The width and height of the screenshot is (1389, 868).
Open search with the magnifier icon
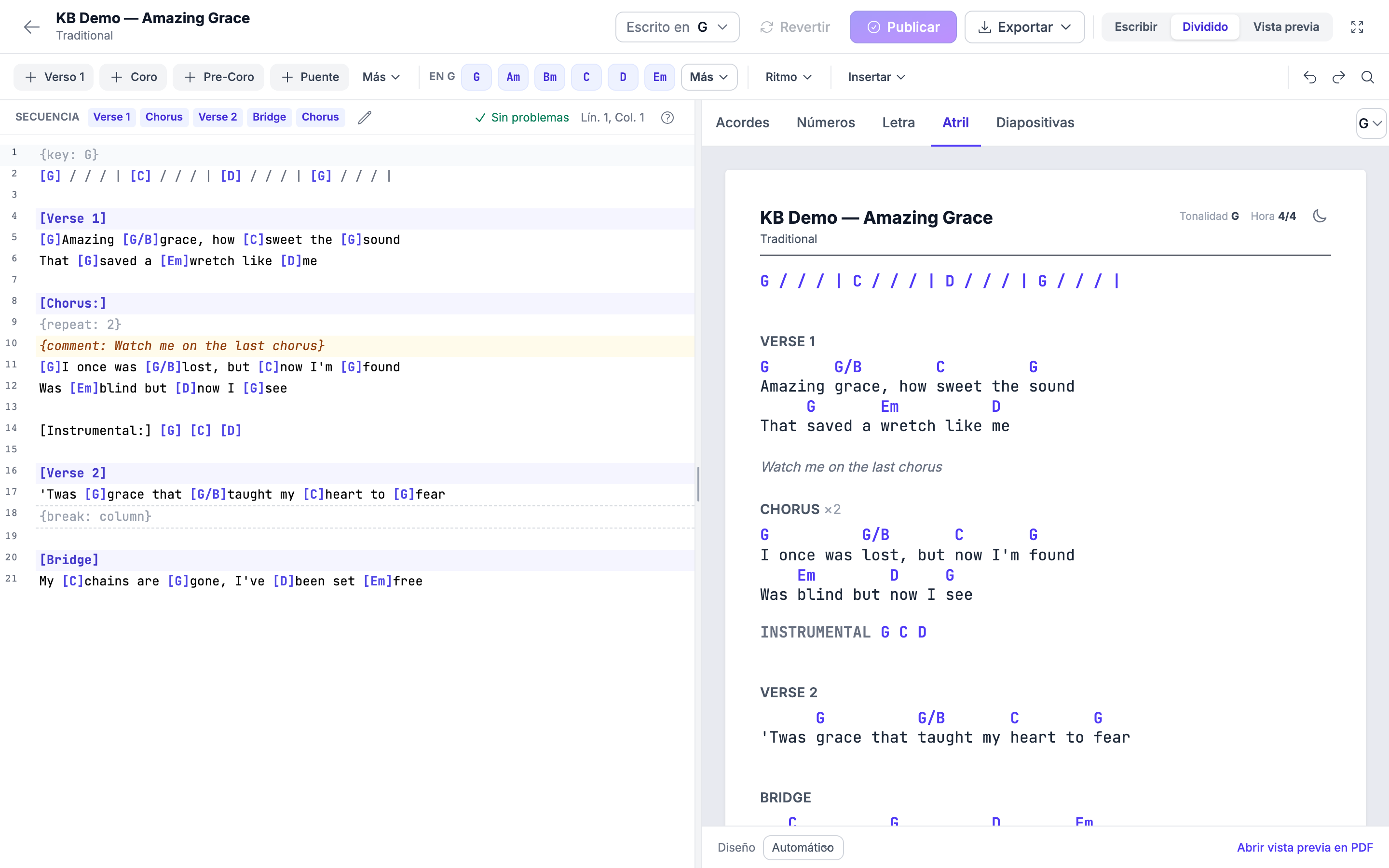click(1368, 77)
